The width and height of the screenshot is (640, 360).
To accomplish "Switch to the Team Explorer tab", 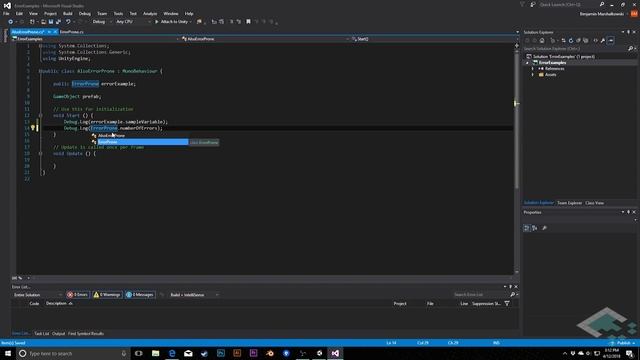I will click(x=569, y=203).
